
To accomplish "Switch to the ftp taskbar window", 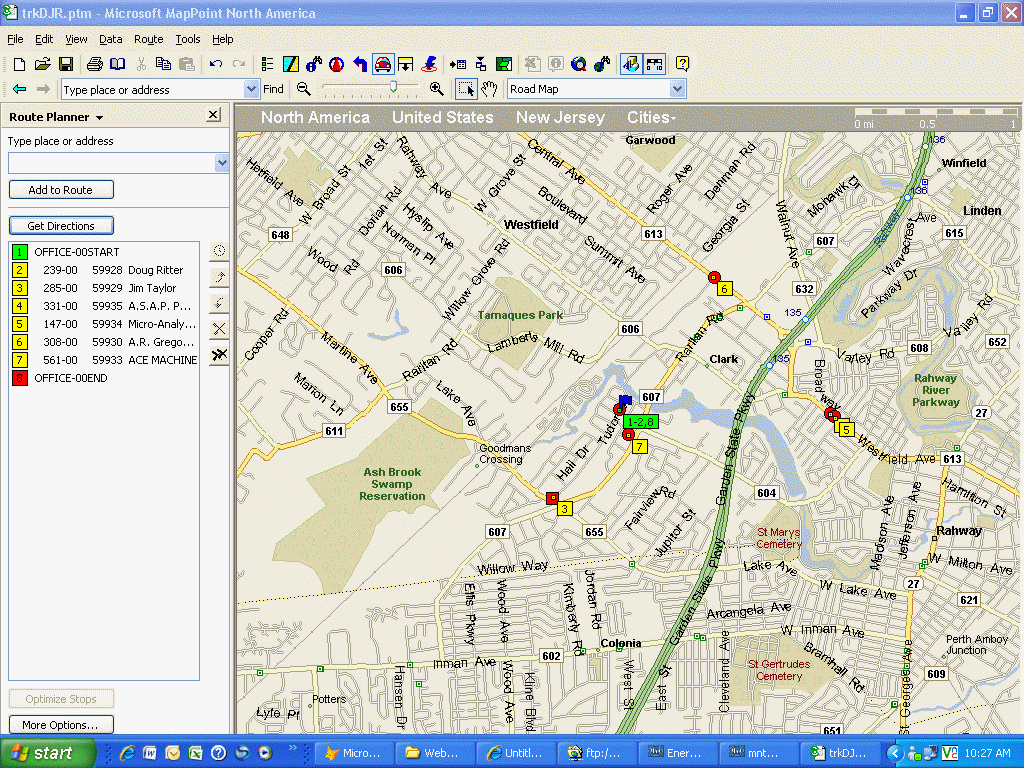I will coord(596,753).
